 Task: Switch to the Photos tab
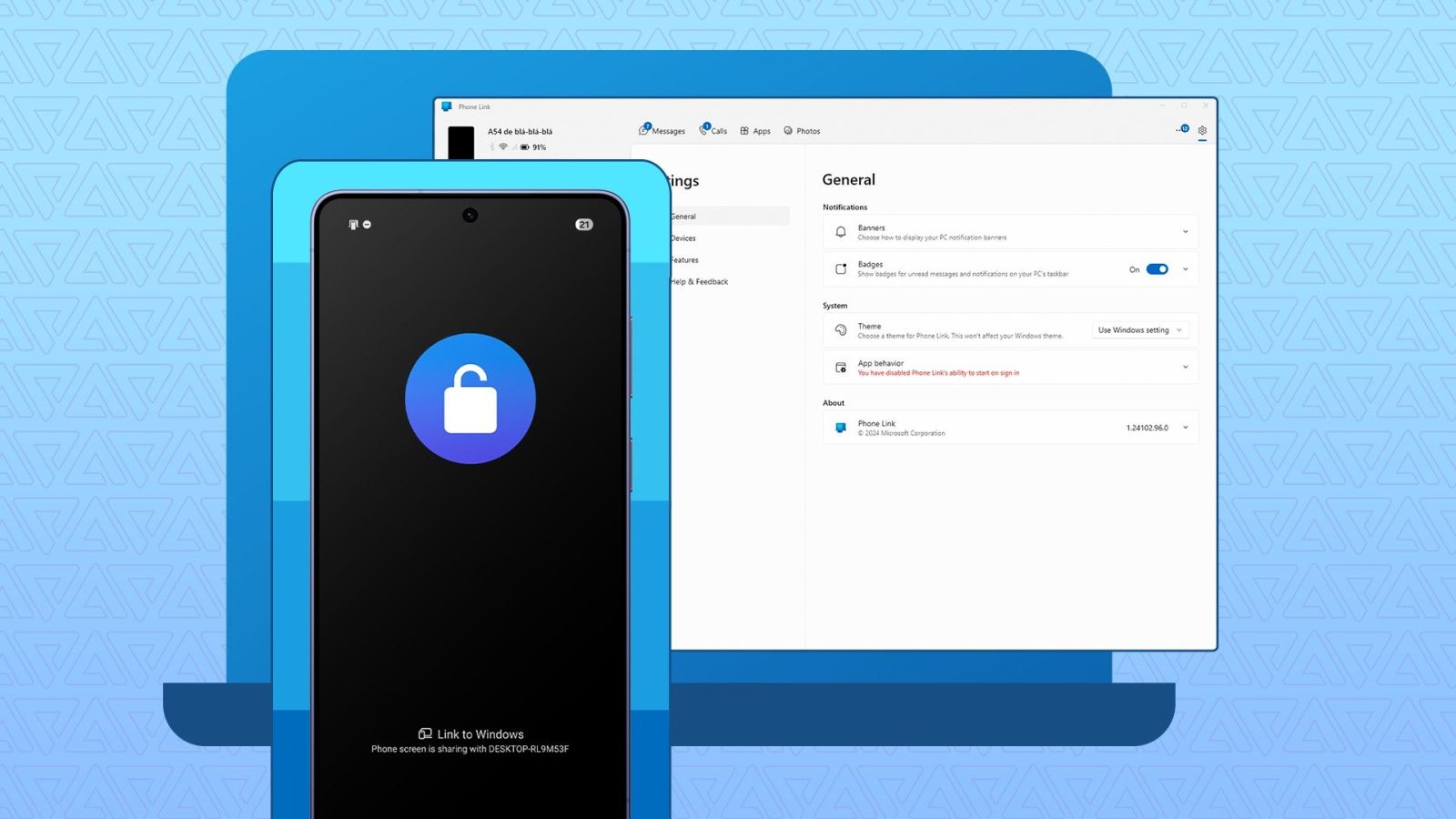[802, 131]
